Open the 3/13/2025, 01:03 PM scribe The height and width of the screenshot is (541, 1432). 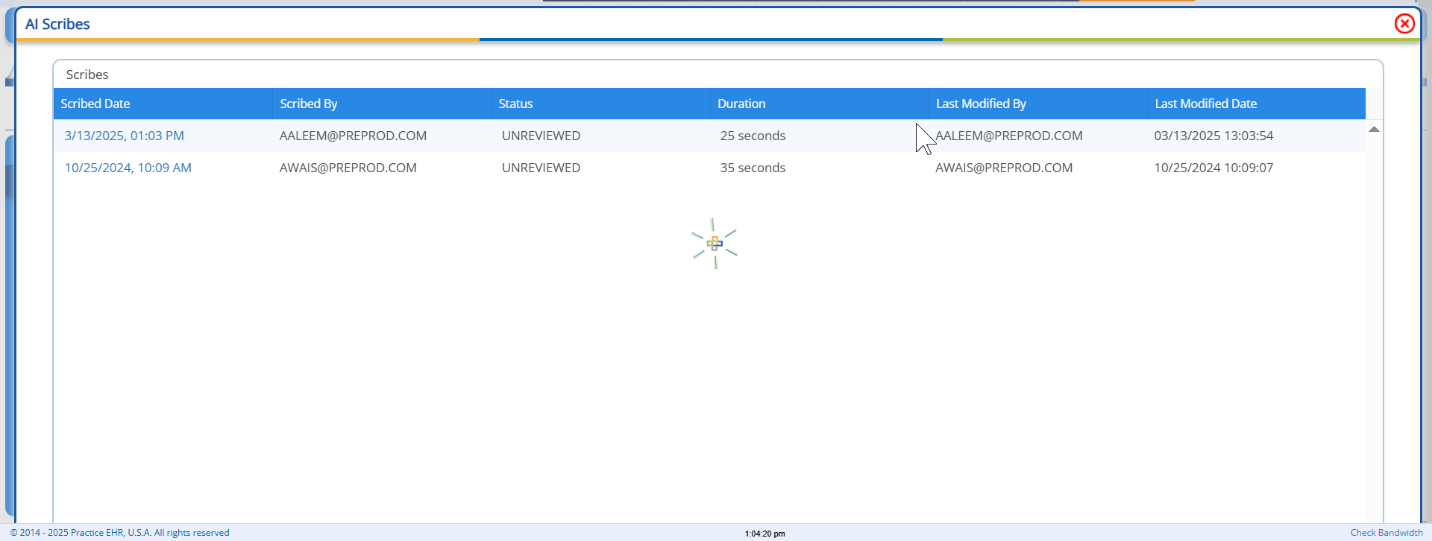(124, 136)
